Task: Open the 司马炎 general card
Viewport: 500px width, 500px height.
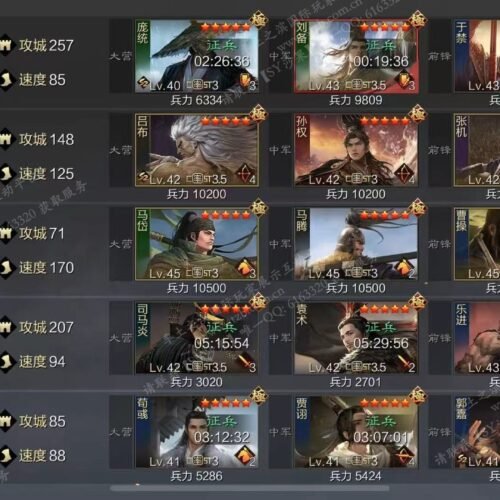Action: [x=197, y=338]
